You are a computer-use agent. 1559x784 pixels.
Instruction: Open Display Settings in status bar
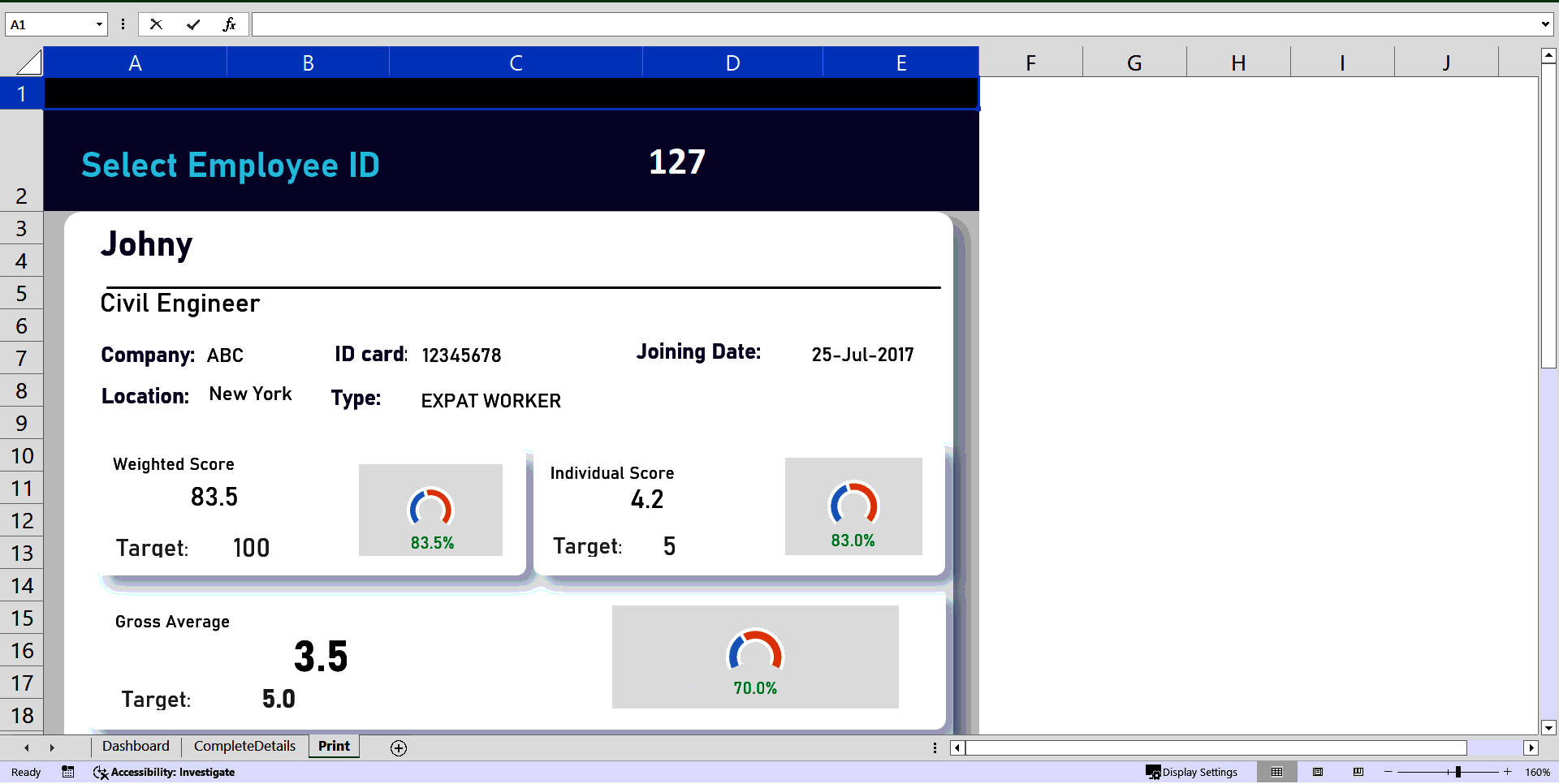click(1191, 772)
